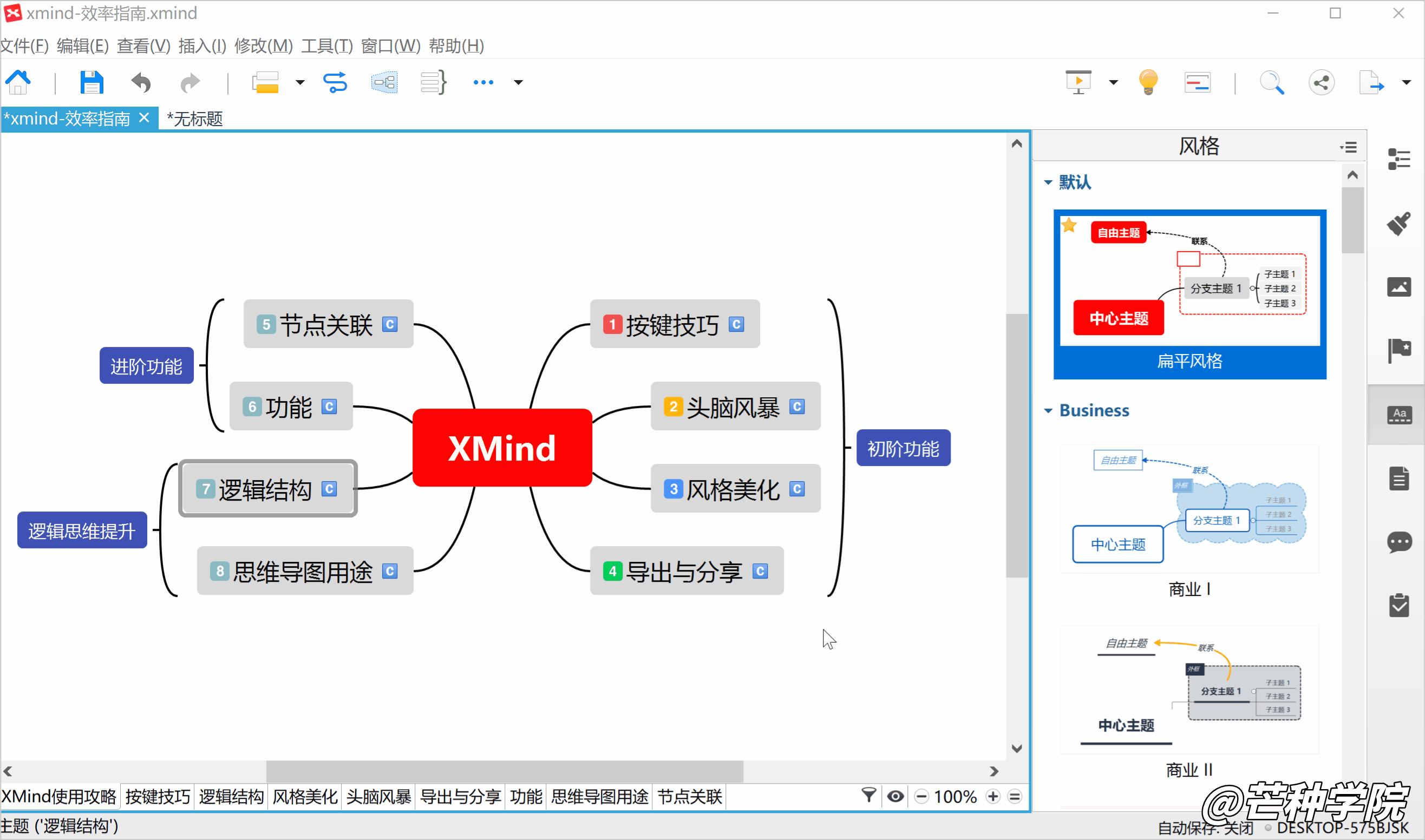Save the mind map with the floppy disk icon
This screenshot has width=1425, height=840.
[x=91, y=83]
